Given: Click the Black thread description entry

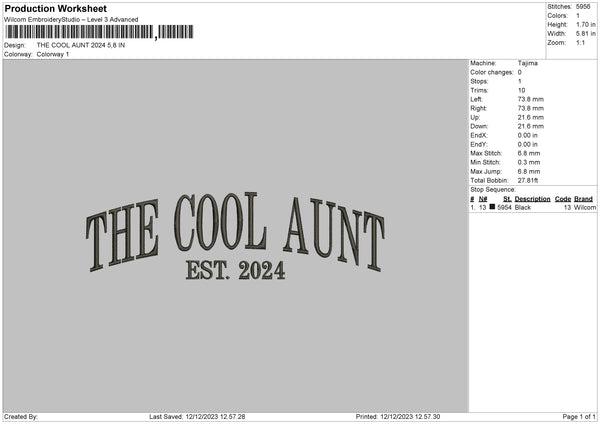Looking at the screenshot, I should click(x=523, y=207).
